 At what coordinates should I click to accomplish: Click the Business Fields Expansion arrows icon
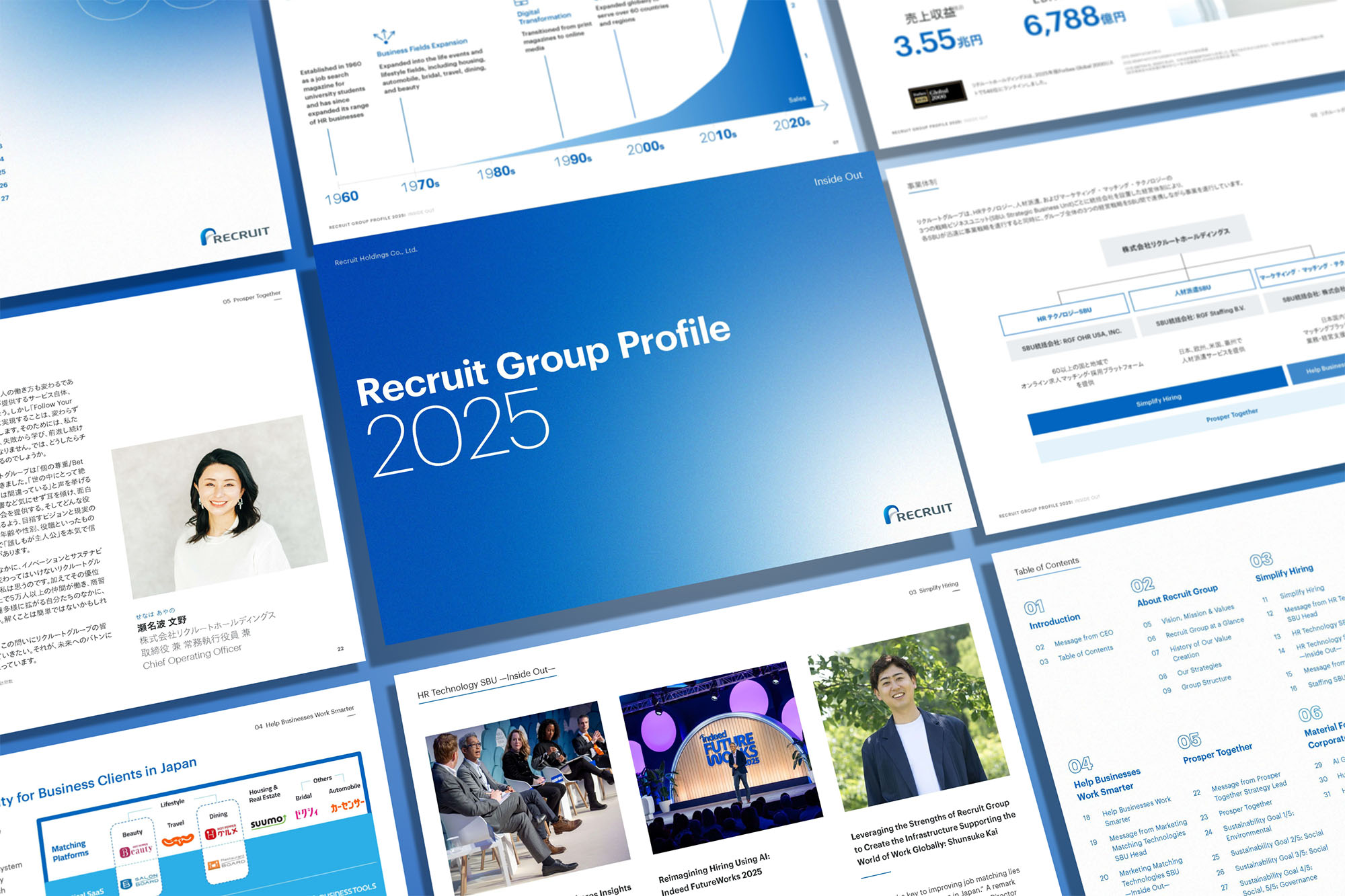384,36
